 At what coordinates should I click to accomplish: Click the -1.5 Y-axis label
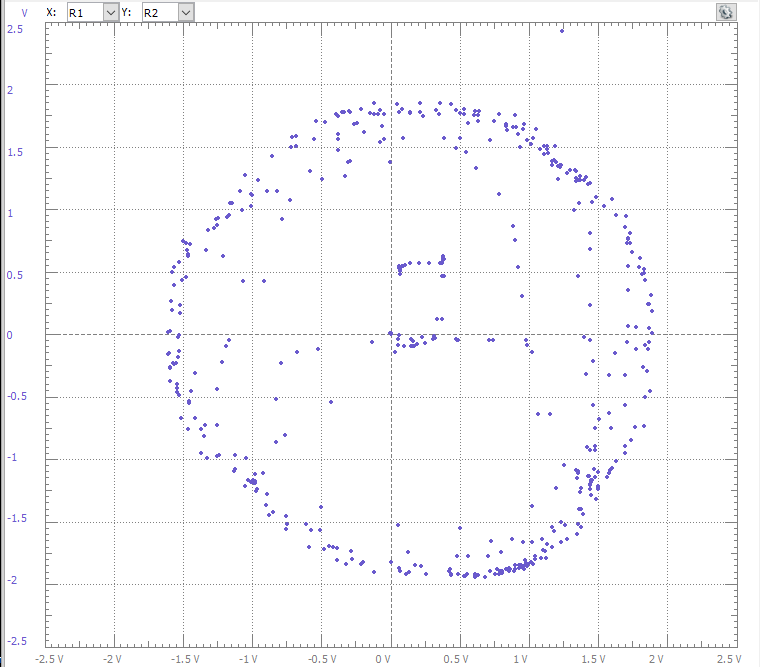click(17, 518)
